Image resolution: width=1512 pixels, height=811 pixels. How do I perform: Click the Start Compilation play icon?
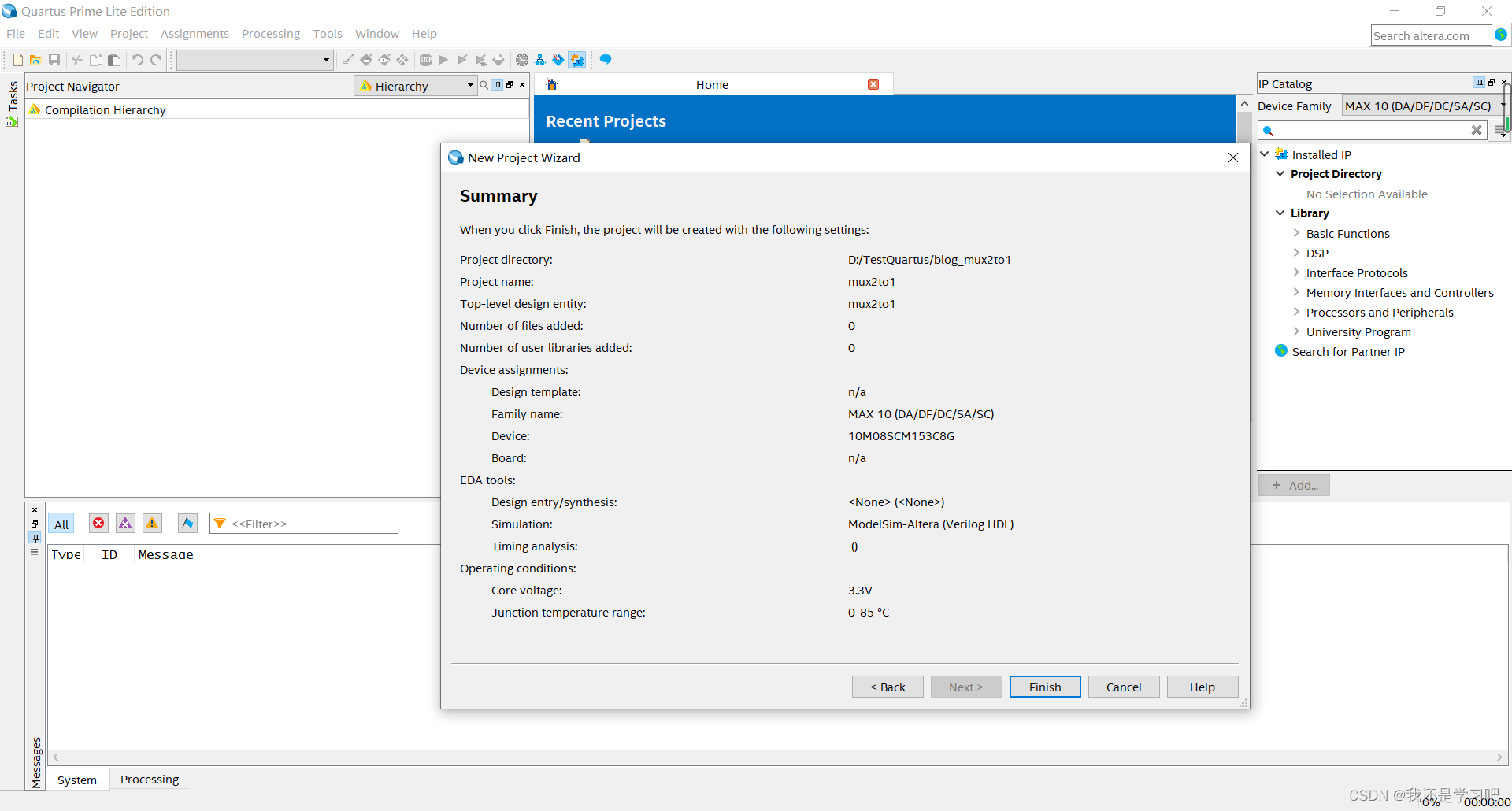(444, 60)
